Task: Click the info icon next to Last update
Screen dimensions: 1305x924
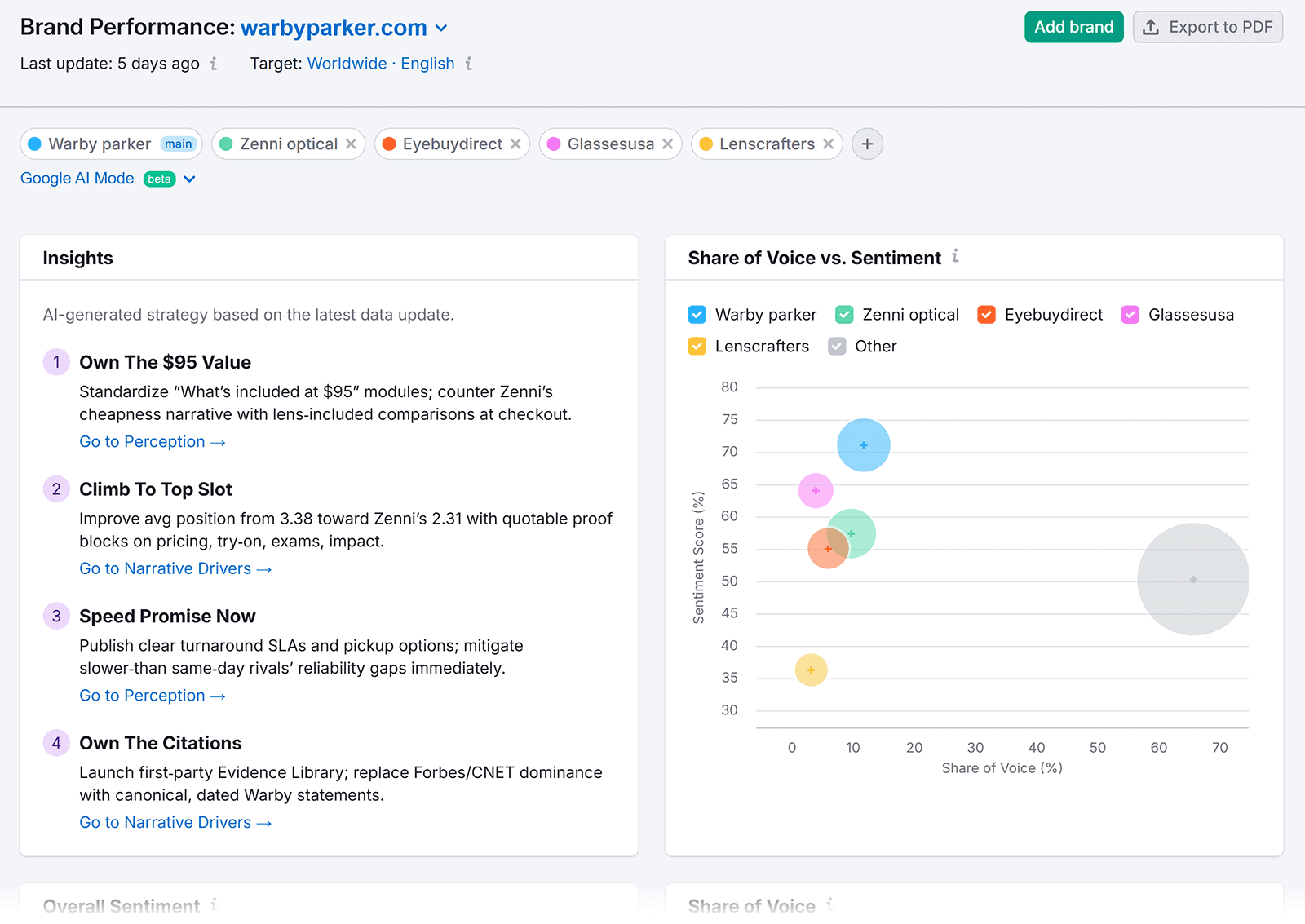Action: tap(214, 64)
